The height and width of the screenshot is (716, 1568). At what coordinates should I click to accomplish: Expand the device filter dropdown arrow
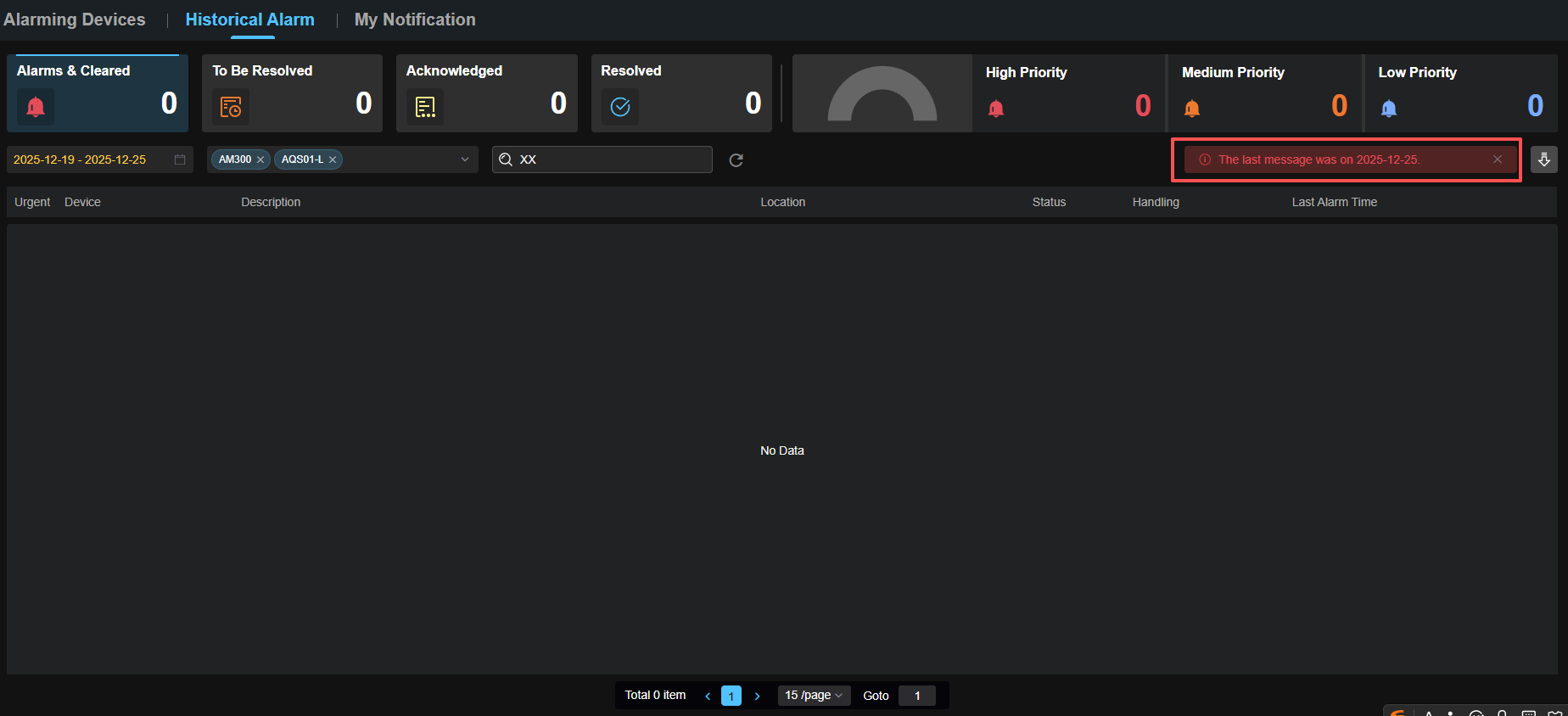point(464,159)
